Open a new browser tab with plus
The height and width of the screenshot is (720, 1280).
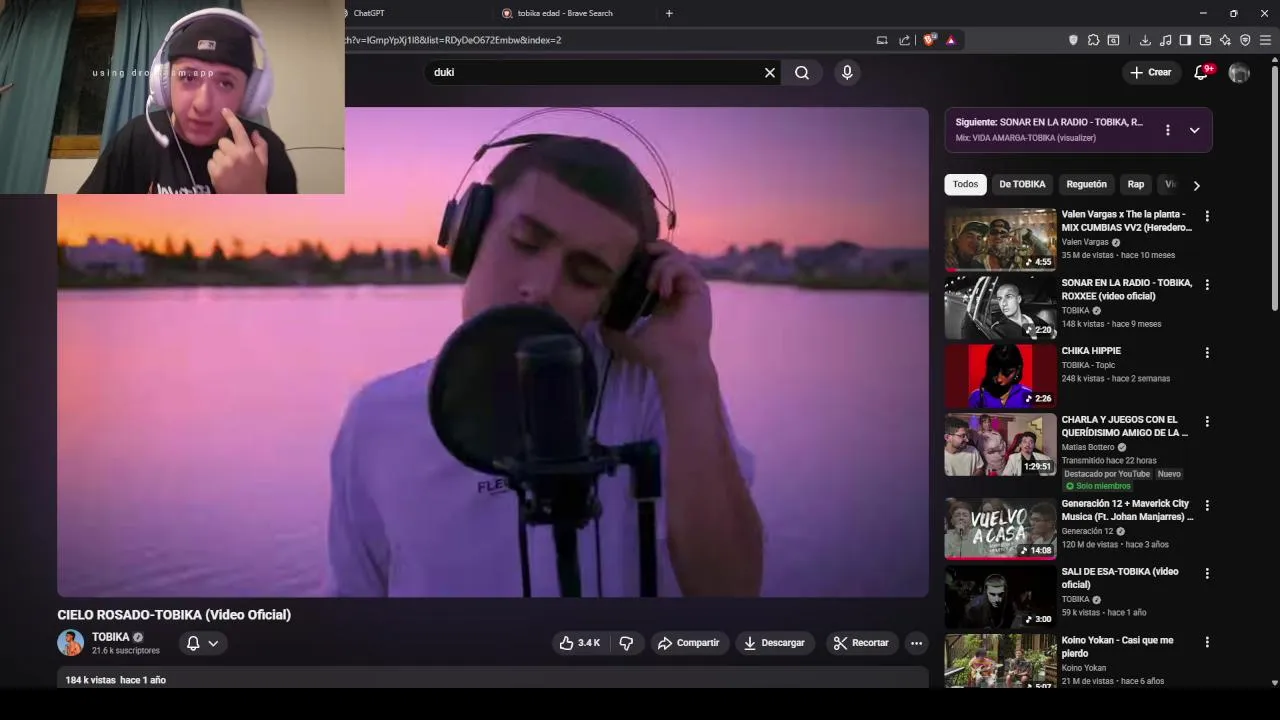pos(669,13)
